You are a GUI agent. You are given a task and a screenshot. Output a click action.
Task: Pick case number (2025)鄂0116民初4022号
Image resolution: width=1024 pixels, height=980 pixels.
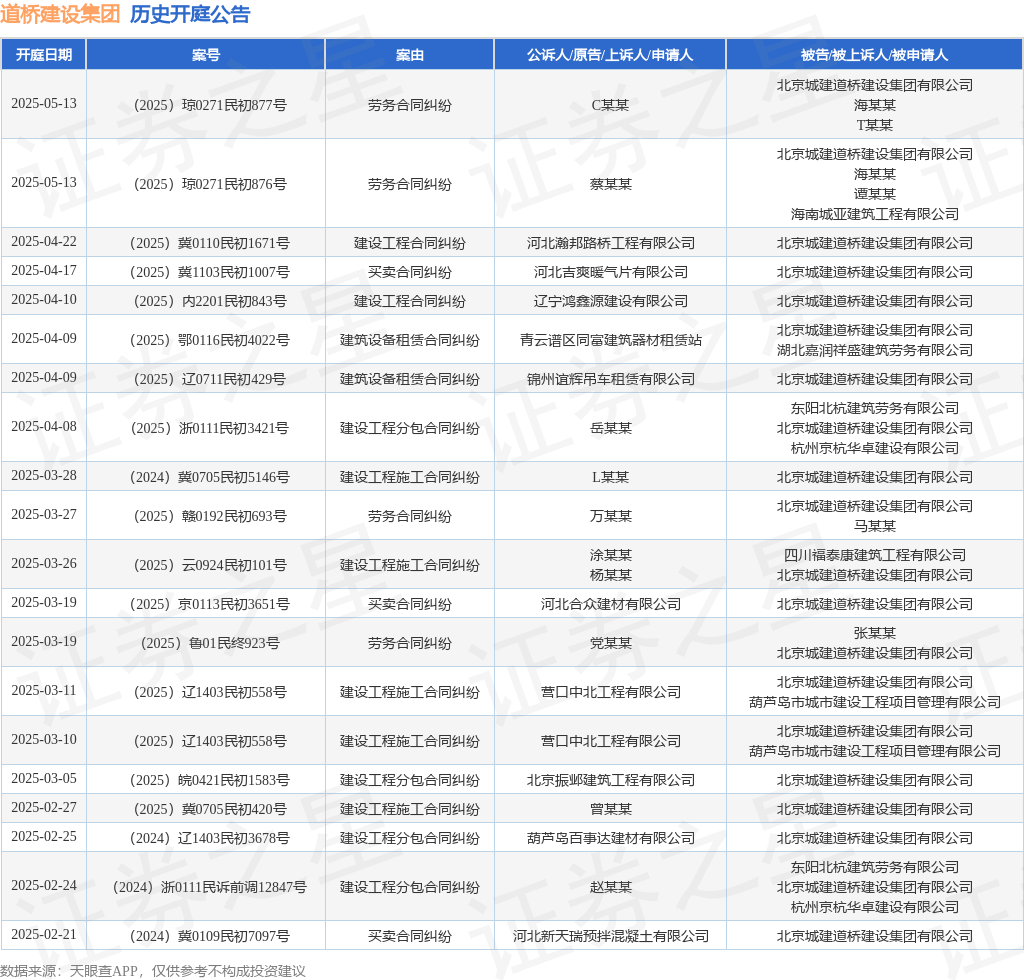point(210,340)
